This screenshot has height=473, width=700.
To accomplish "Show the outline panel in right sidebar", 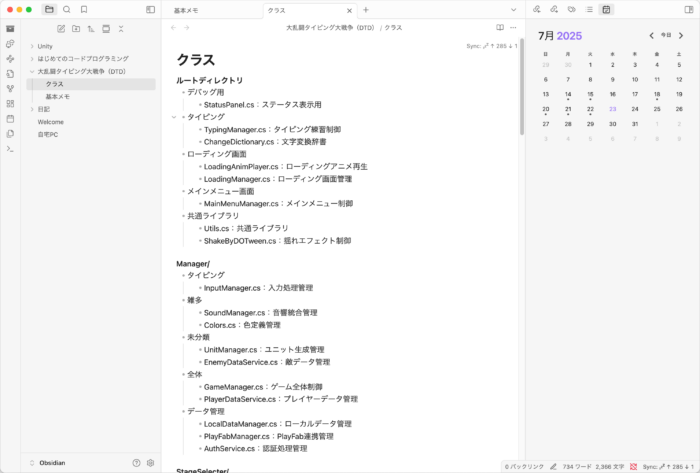I will click(589, 9).
